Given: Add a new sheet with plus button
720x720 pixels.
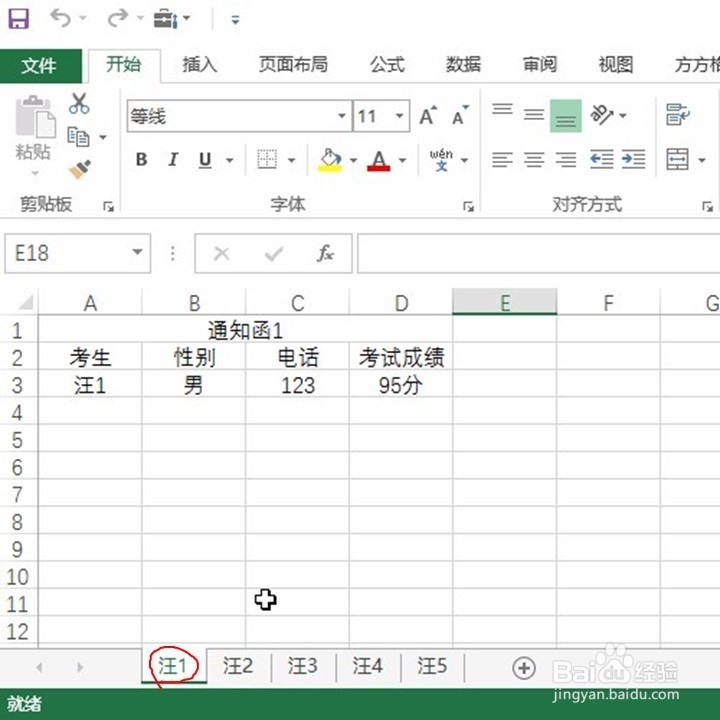Looking at the screenshot, I should pos(524,668).
